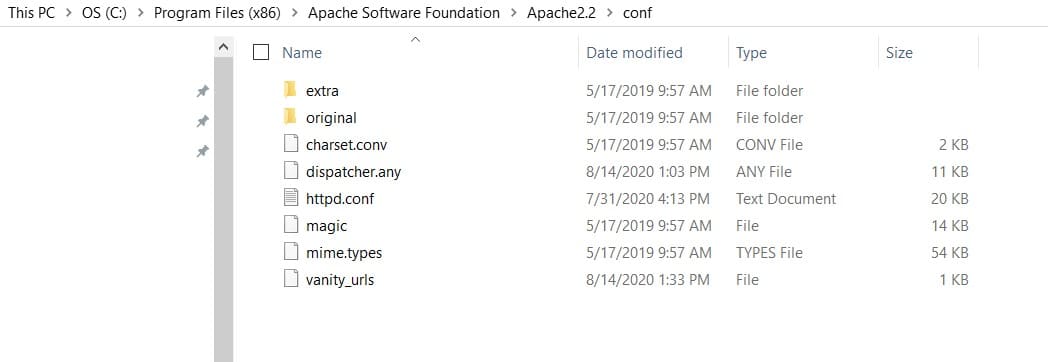Click the vanity_urls file icon
Image resolution: width=1048 pixels, height=362 pixels.
[290, 279]
